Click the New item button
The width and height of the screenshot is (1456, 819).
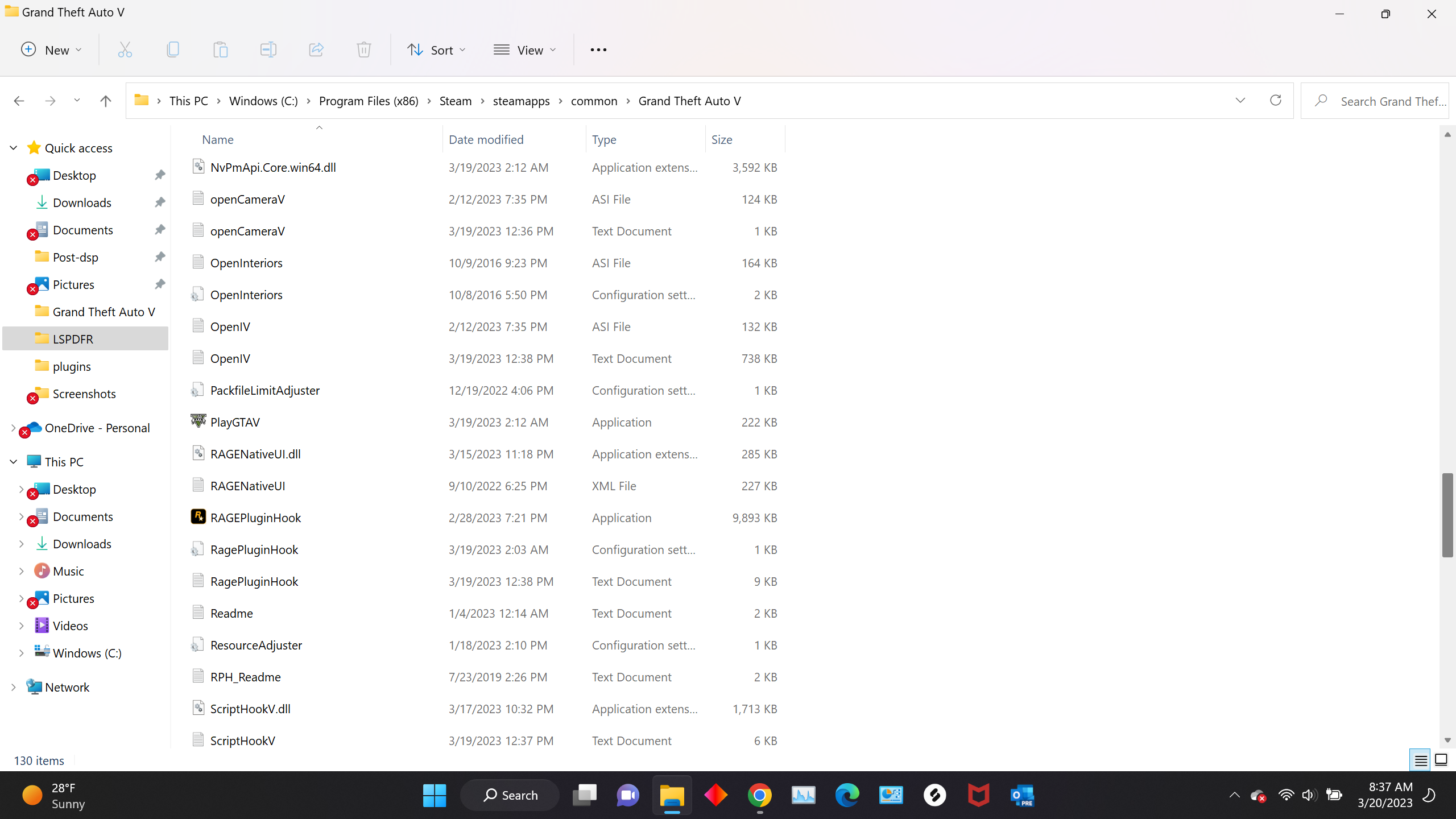[x=51, y=50]
